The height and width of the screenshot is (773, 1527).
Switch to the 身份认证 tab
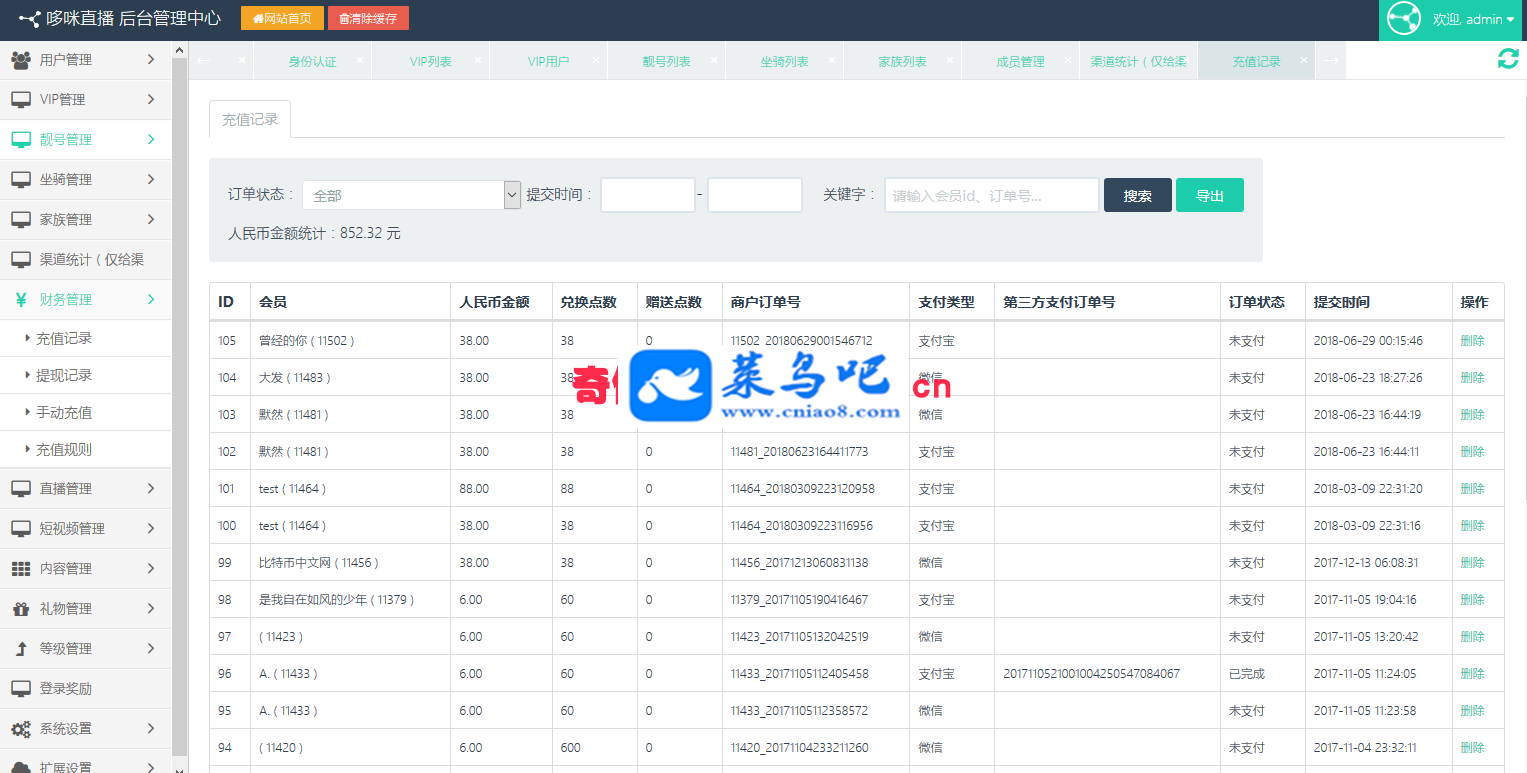pyautogui.click(x=313, y=61)
